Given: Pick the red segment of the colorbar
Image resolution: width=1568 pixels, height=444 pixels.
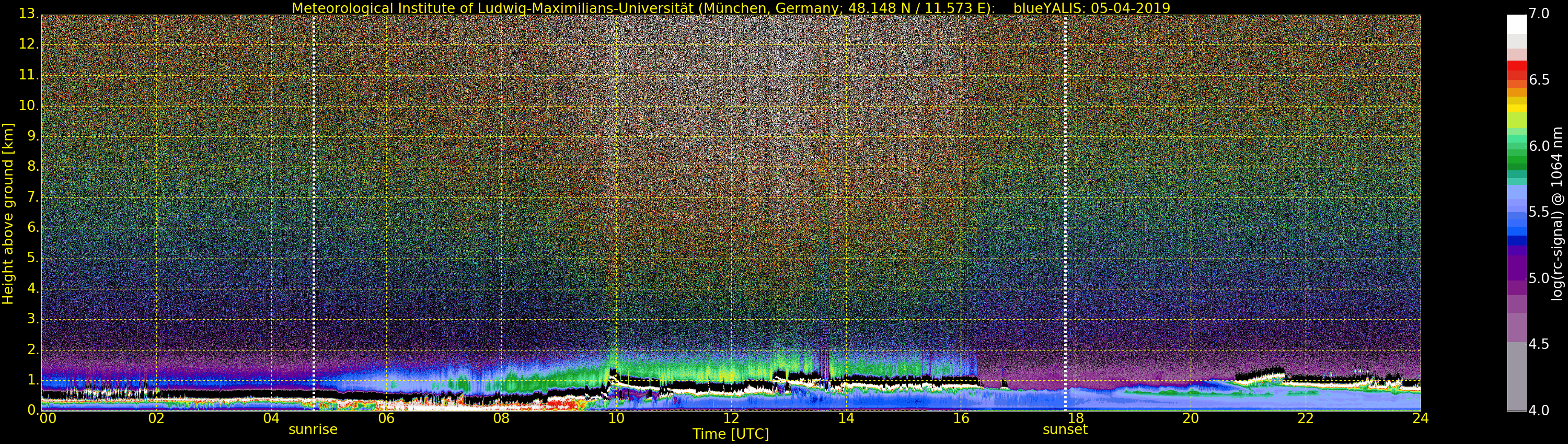Looking at the screenshot, I should pyautogui.click(x=1517, y=67).
